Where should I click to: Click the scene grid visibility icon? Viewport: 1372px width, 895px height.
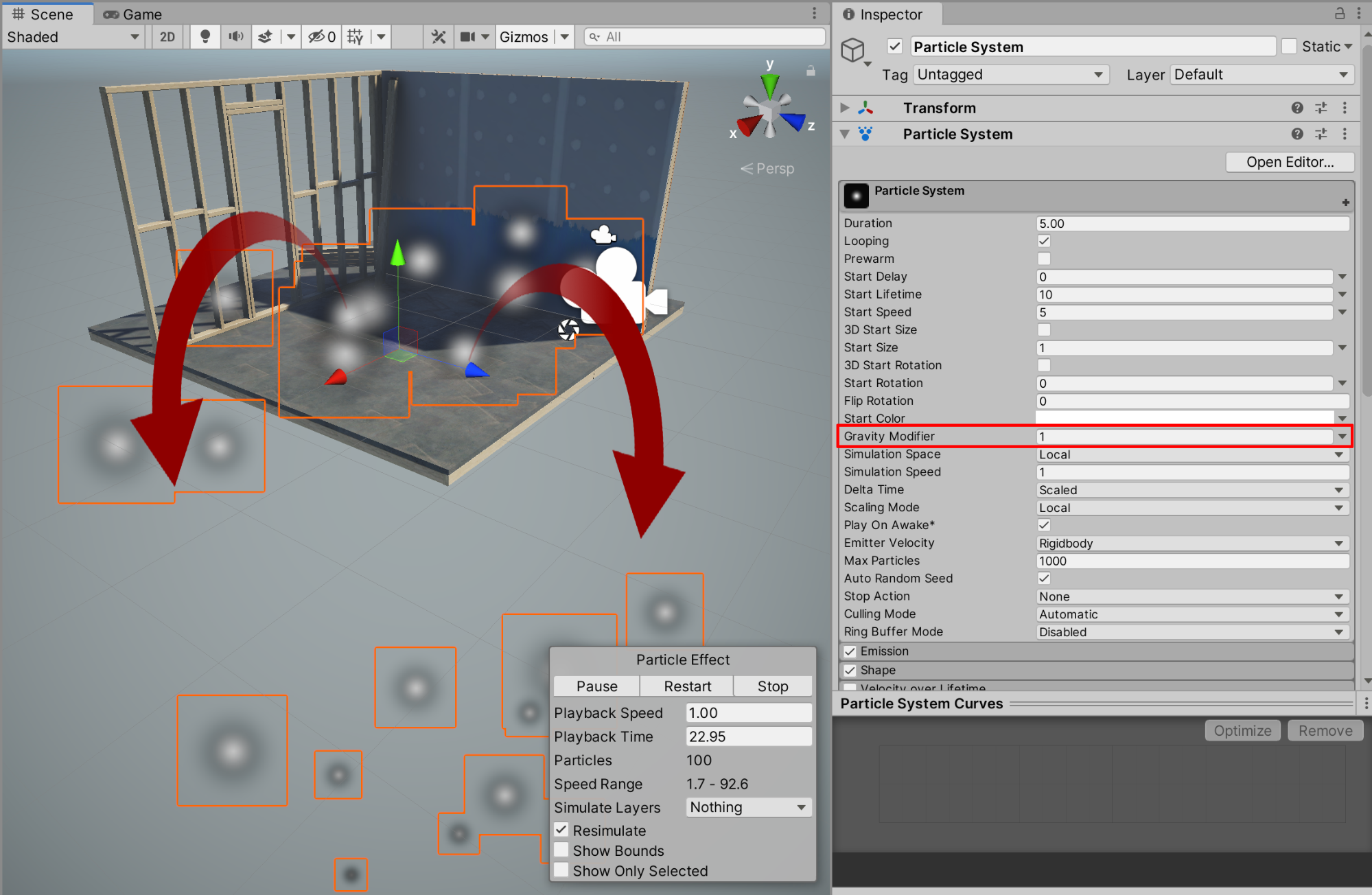click(x=355, y=37)
